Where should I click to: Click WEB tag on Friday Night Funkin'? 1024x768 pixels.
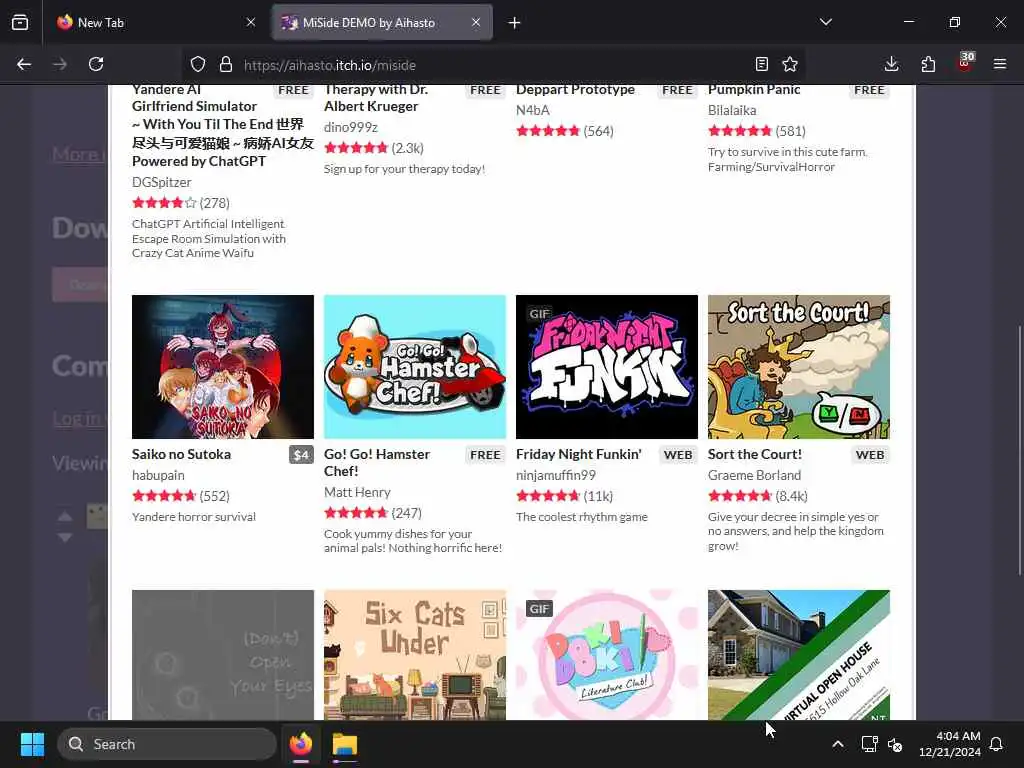point(678,455)
